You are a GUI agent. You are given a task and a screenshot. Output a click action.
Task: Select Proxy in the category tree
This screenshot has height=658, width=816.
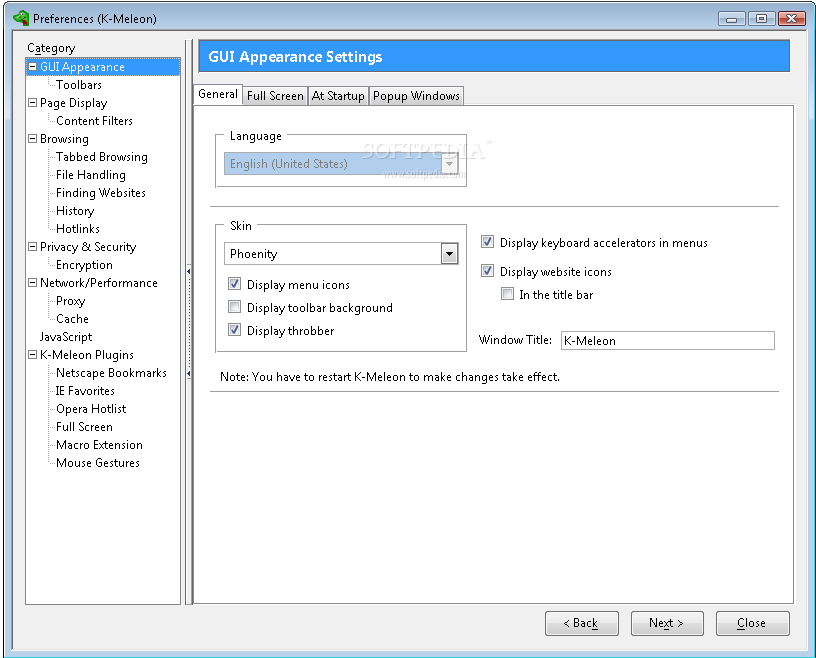(x=70, y=301)
